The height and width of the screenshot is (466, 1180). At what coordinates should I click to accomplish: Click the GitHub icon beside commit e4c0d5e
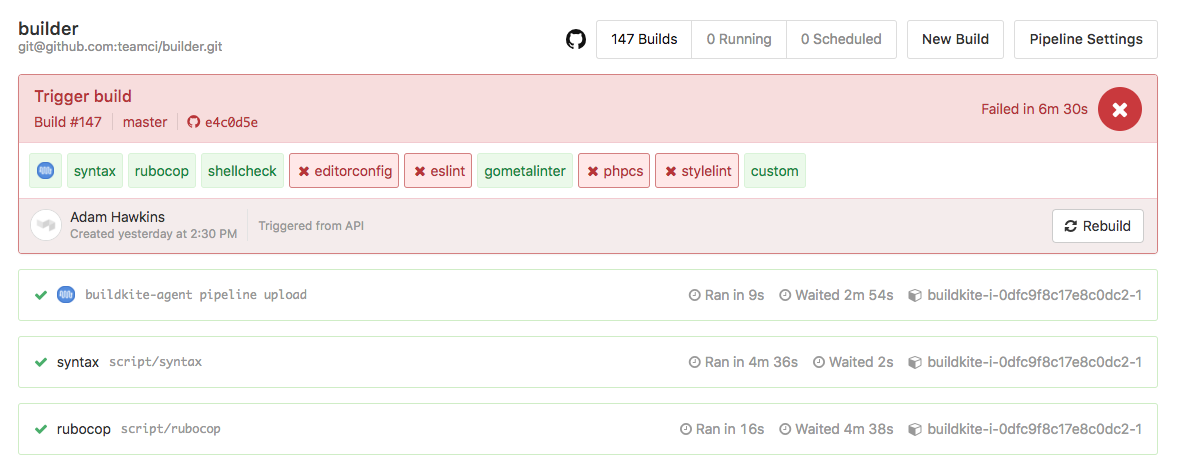click(194, 122)
